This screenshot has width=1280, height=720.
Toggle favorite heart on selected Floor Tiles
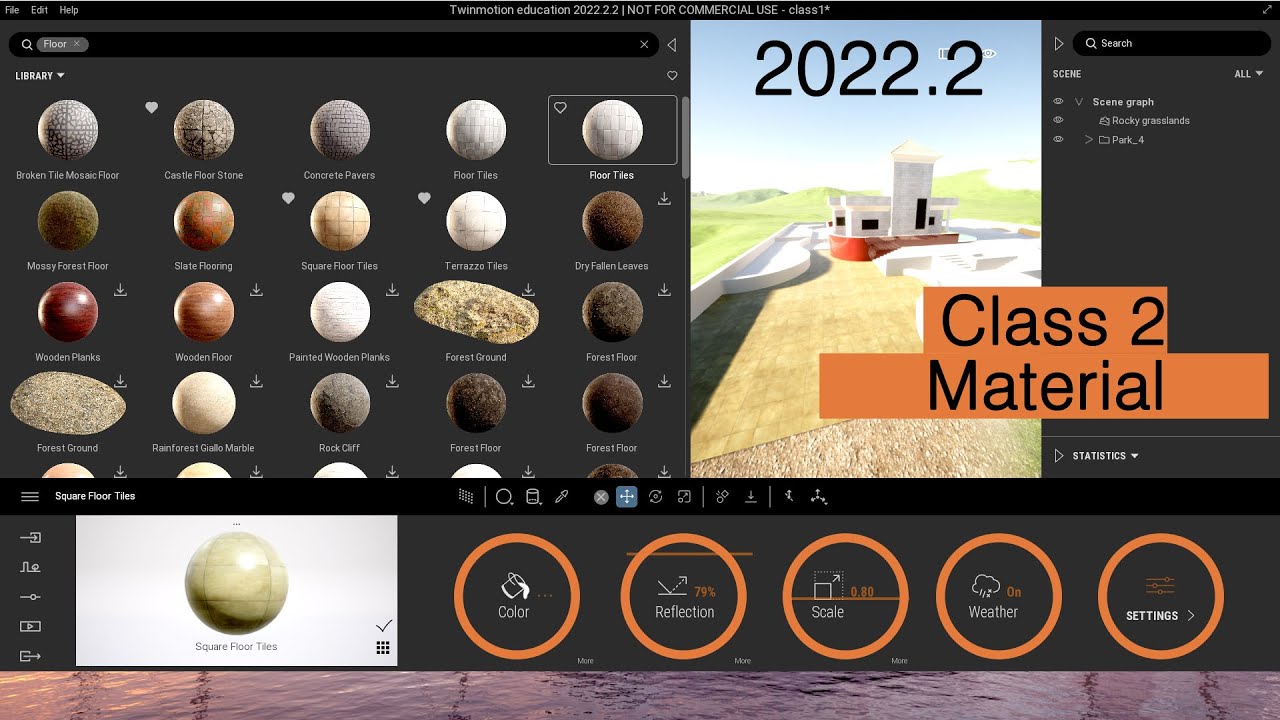pyautogui.click(x=560, y=108)
